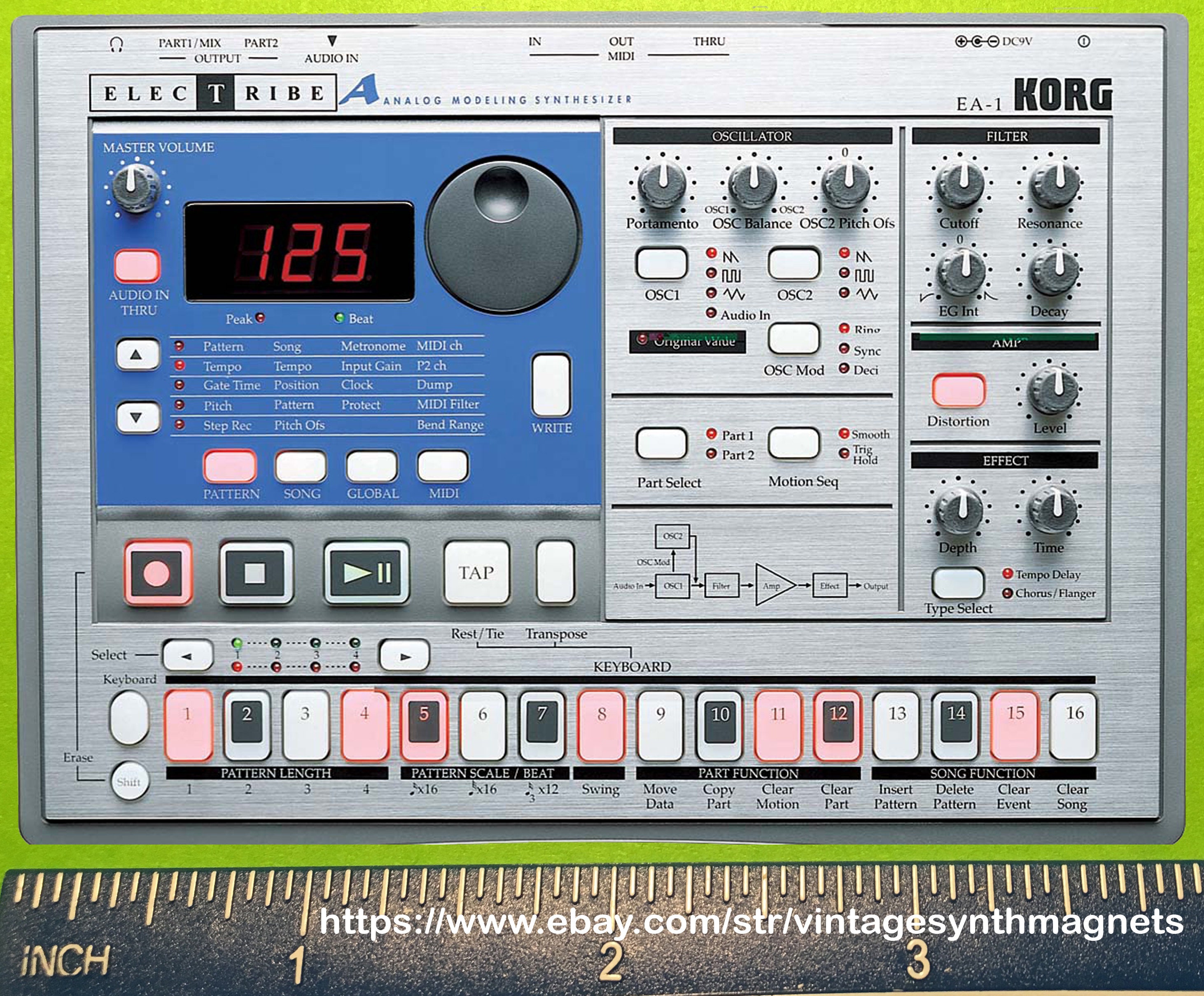
Task: Tap the TAP tempo button
Action: click(476, 572)
